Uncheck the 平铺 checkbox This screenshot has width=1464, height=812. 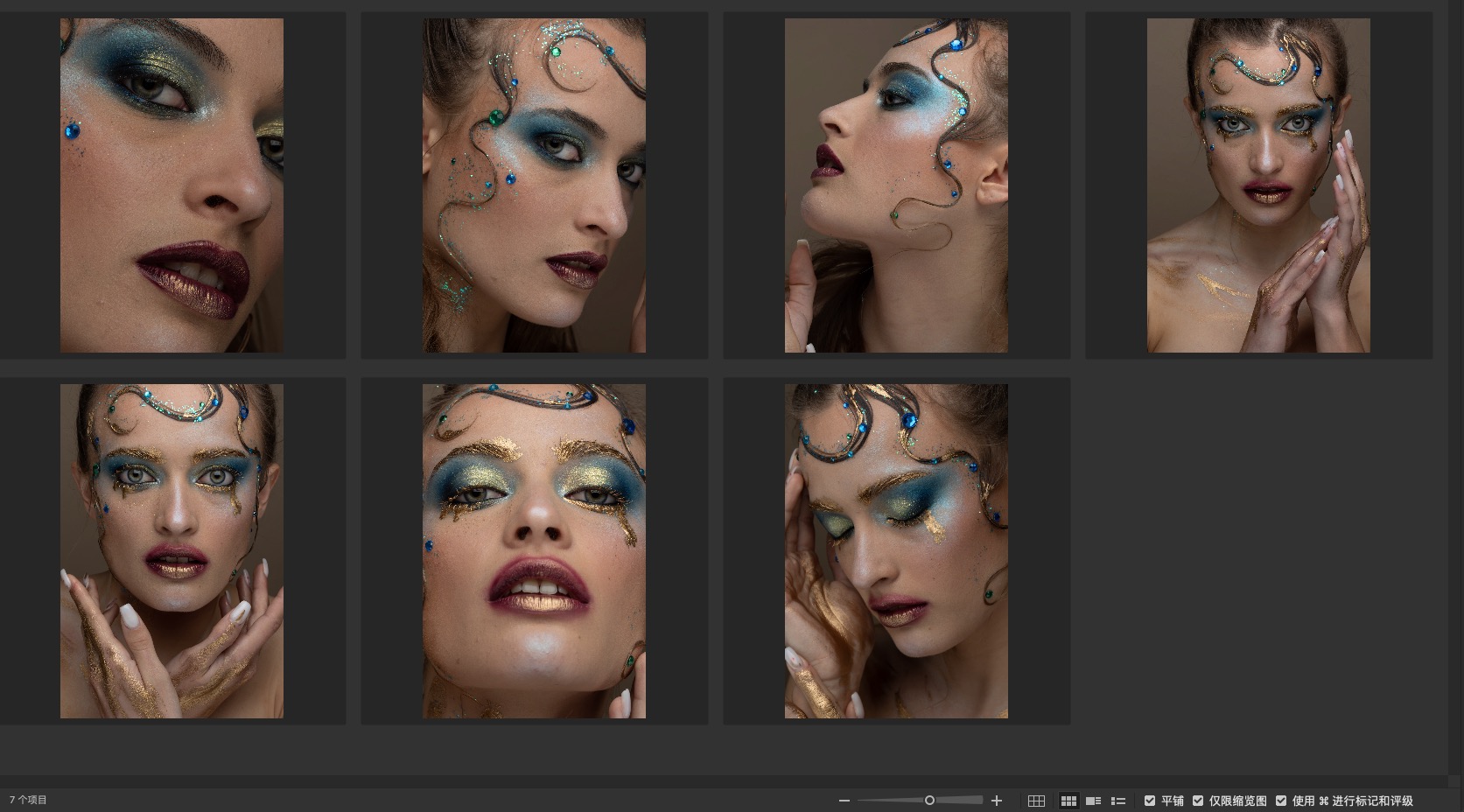(x=1150, y=801)
